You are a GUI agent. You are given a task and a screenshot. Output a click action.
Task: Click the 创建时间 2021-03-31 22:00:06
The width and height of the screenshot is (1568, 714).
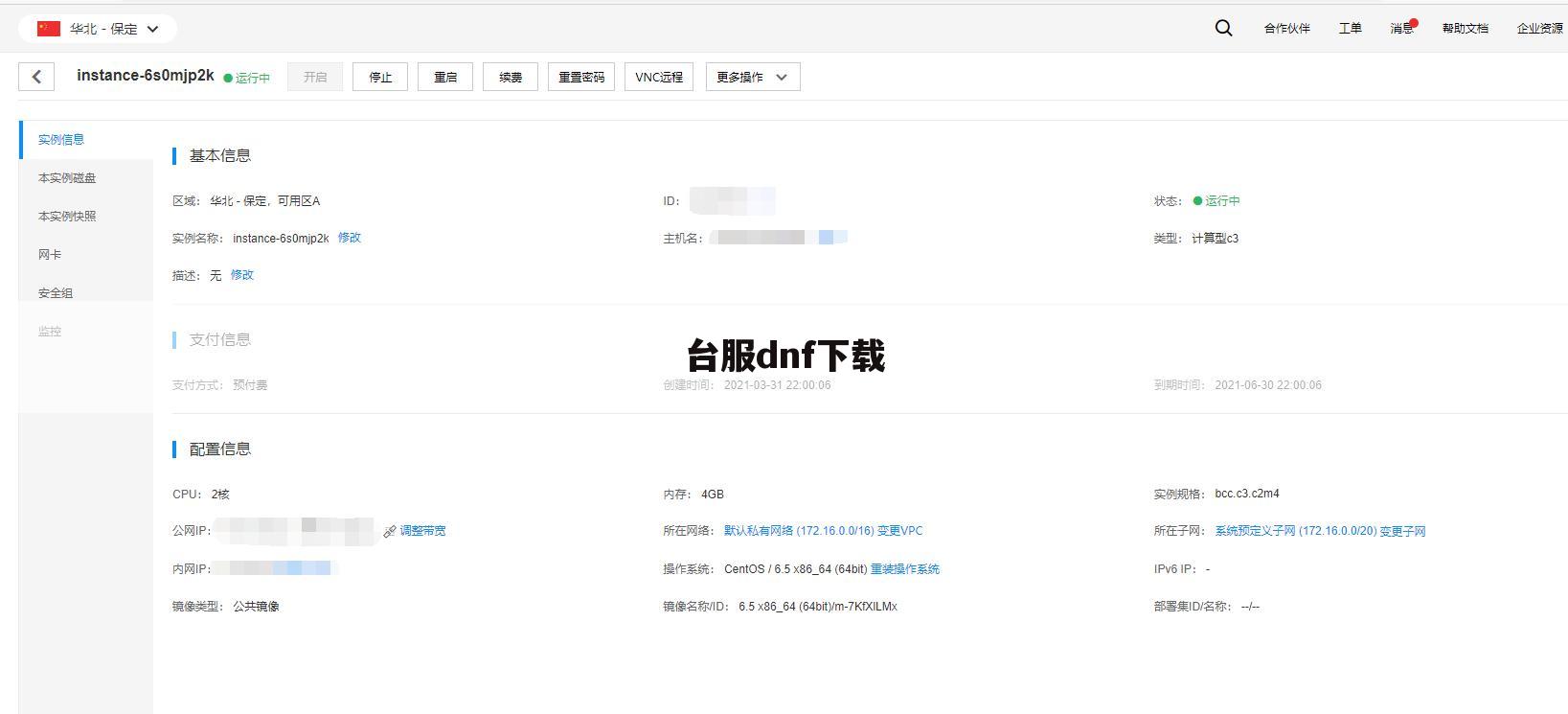tap(778, 385)
